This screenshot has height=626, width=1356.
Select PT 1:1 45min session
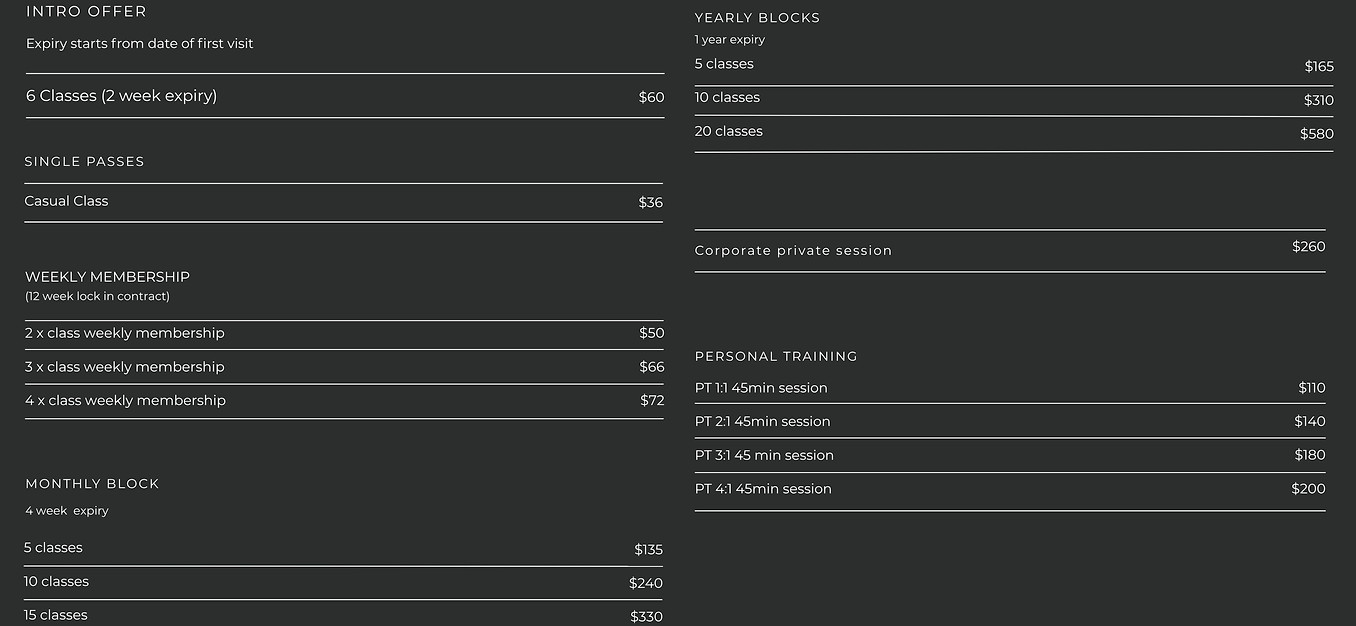coord(1010,388)
